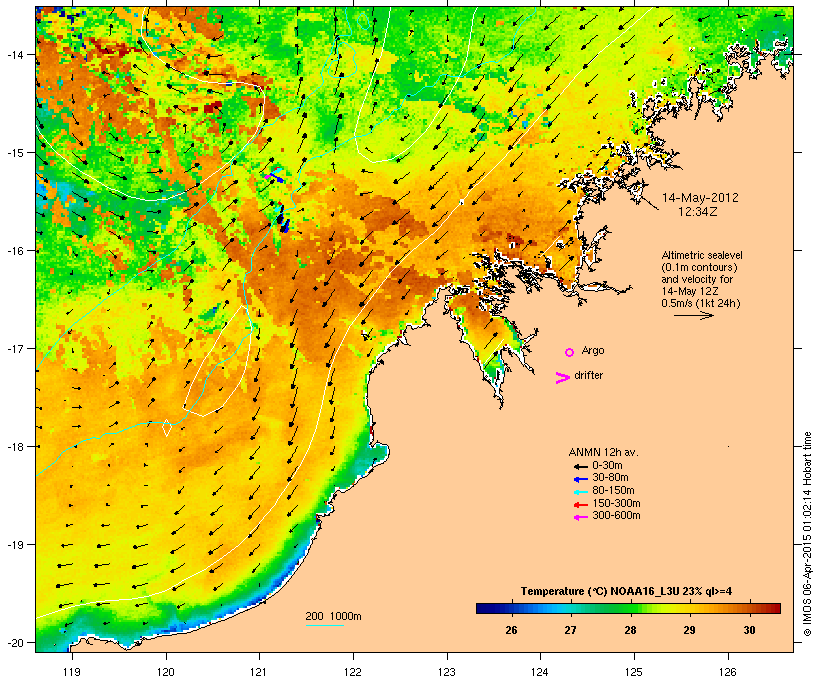This screenshot has width=820, height=680.
Task: Click the small white diamond contour near 120E -18S
Action: 167,428
